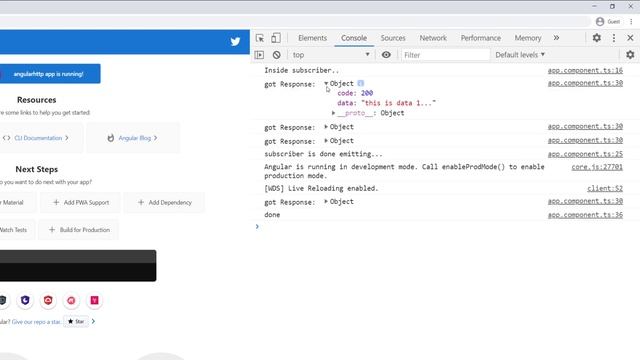Switch to the Sources tab

coord(393,38)
